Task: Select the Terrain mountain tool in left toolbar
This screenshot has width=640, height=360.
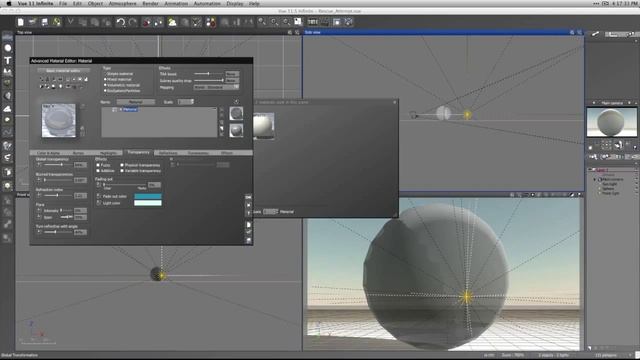Action: (x=8, y=72)
